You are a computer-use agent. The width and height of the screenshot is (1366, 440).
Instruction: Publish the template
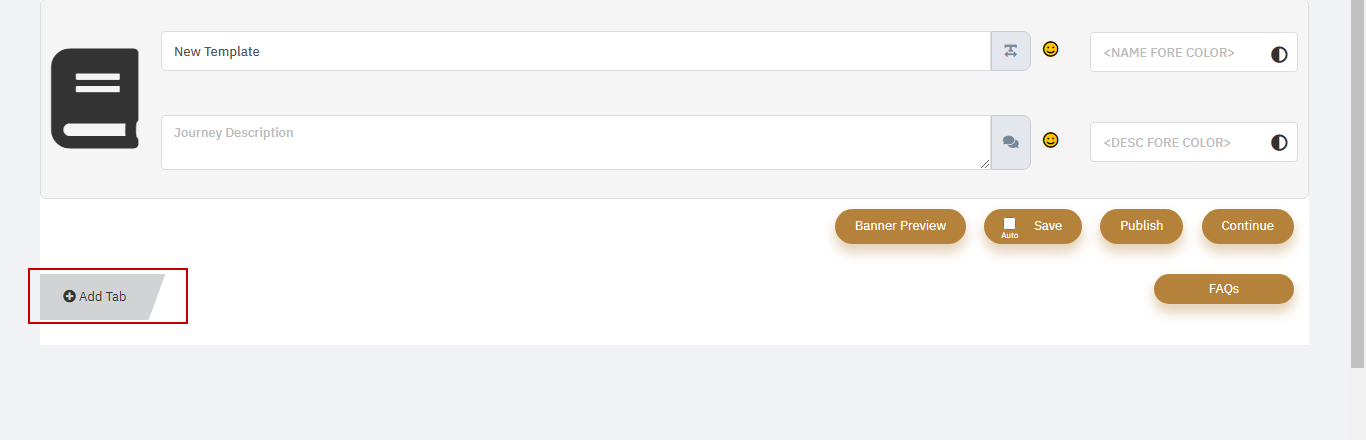pos(1141,226)
